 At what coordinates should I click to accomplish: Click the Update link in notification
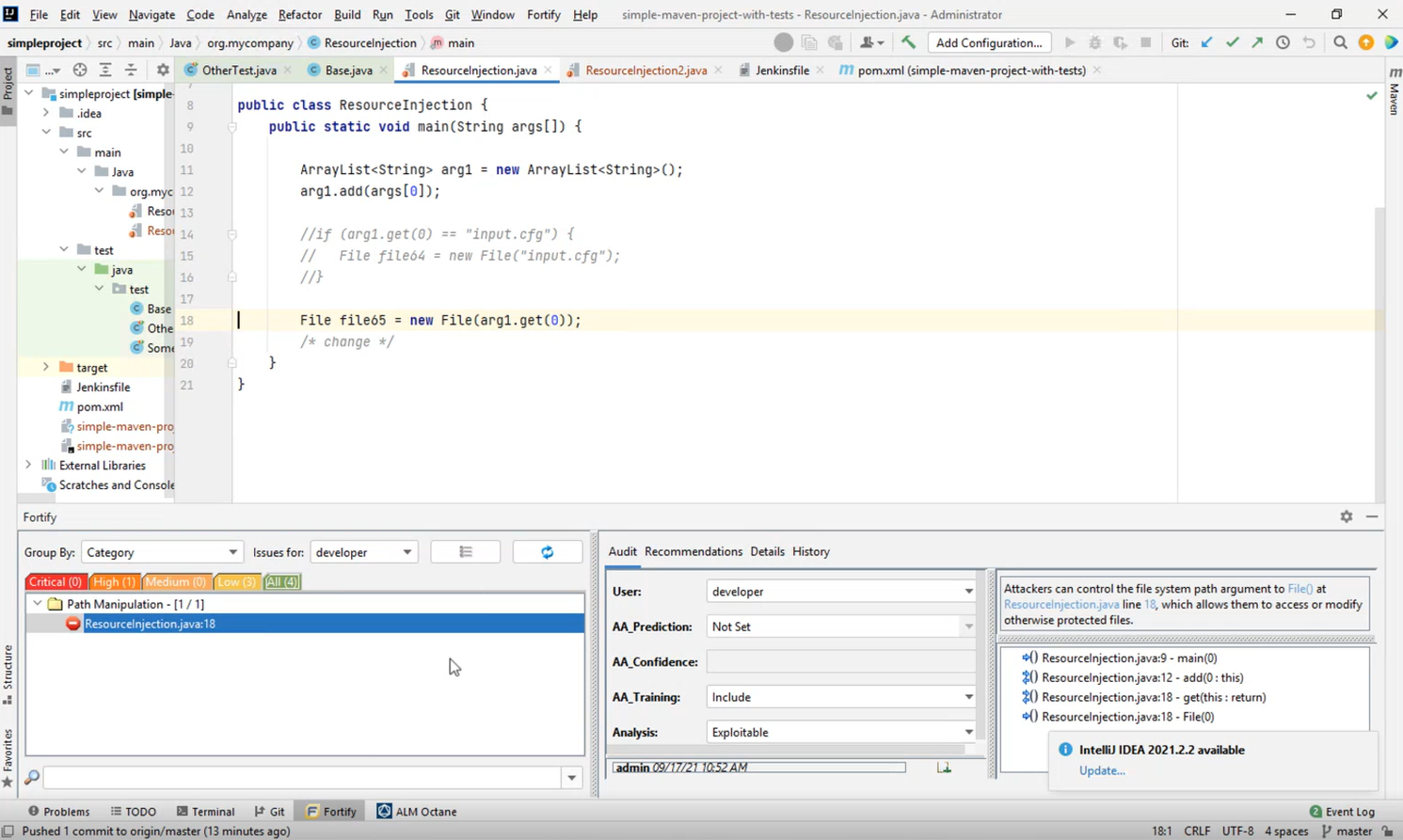click(x=1102, y=770)
